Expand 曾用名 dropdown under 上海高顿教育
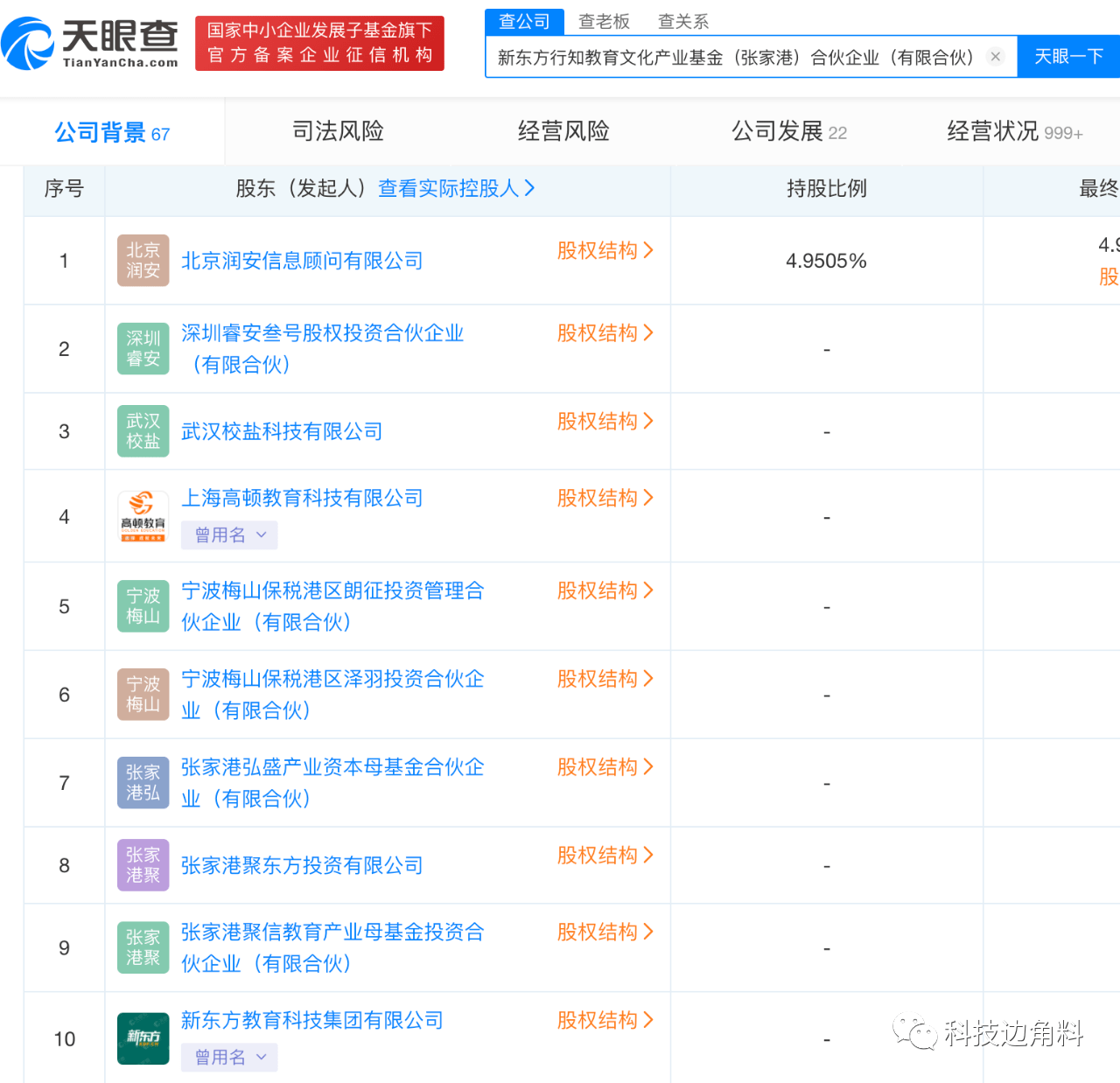1120x1083 pixels. click(x=229, y=535)
